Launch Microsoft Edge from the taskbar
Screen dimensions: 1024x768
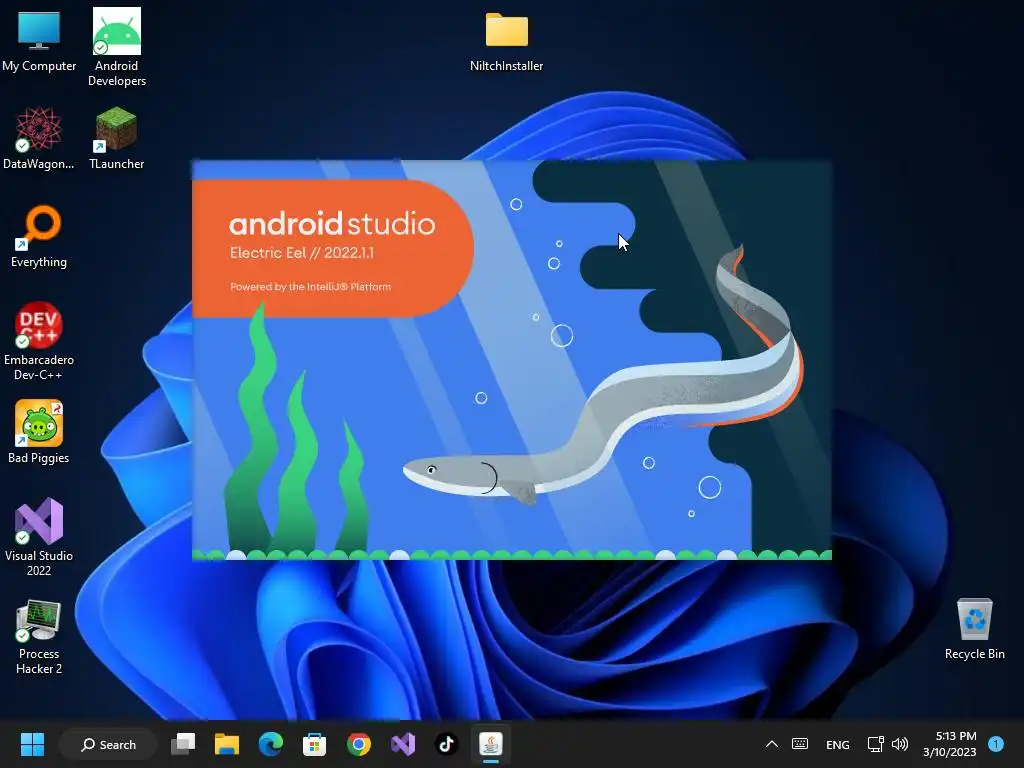pos(270,744)
